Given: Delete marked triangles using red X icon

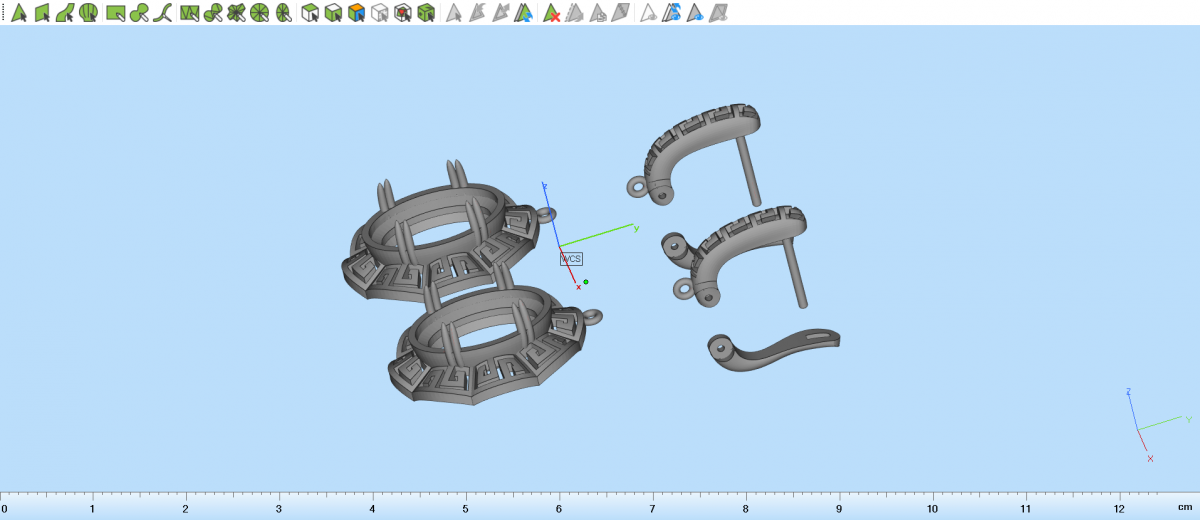Looking at the screenshot, I should (551, 13).
